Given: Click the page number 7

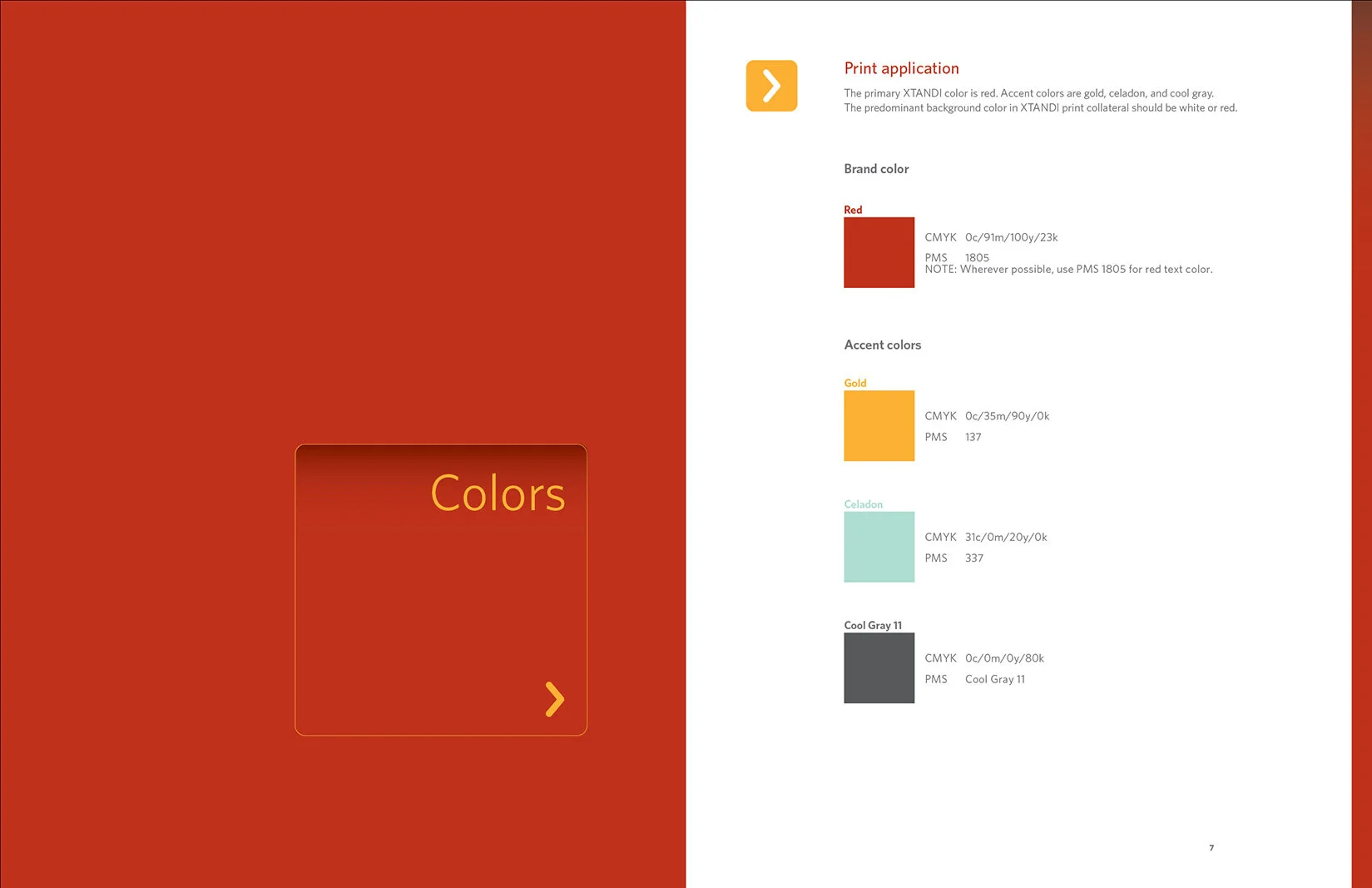Looking at the screenshot, I should click(1211, 848).
